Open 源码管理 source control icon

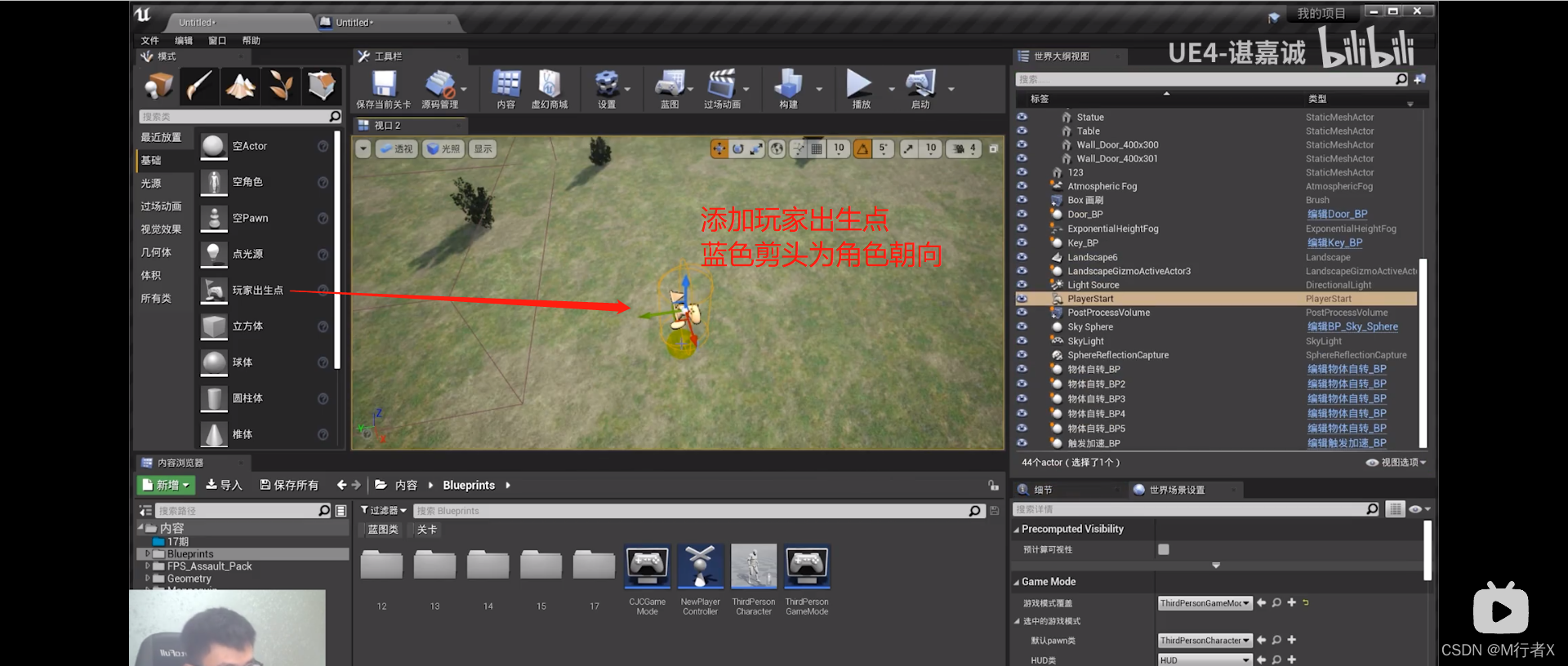click(440, 89)
